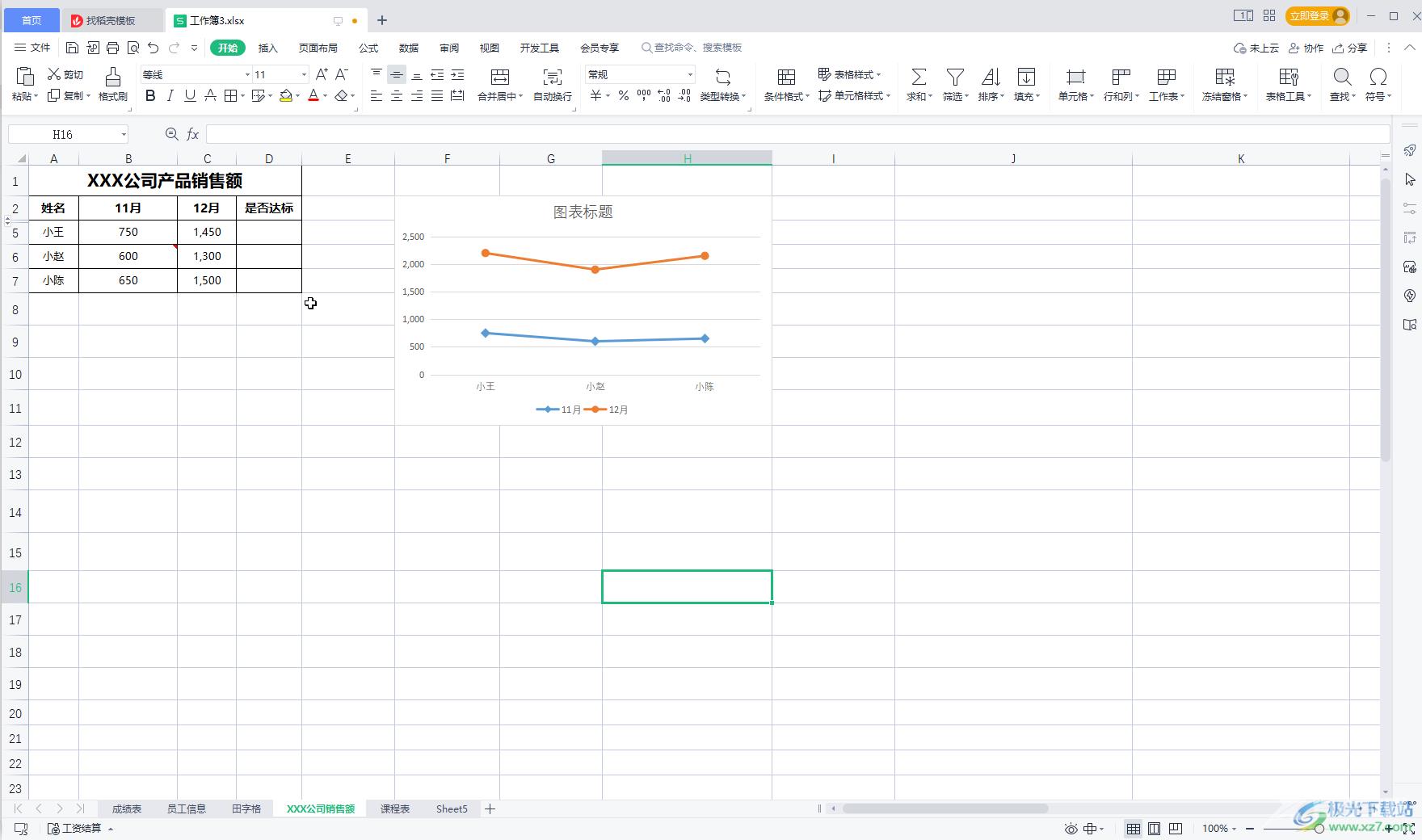Viewport: 1422px width, 840px height.
Task: Toggle align left for cell text
Action: coord(377,96)
